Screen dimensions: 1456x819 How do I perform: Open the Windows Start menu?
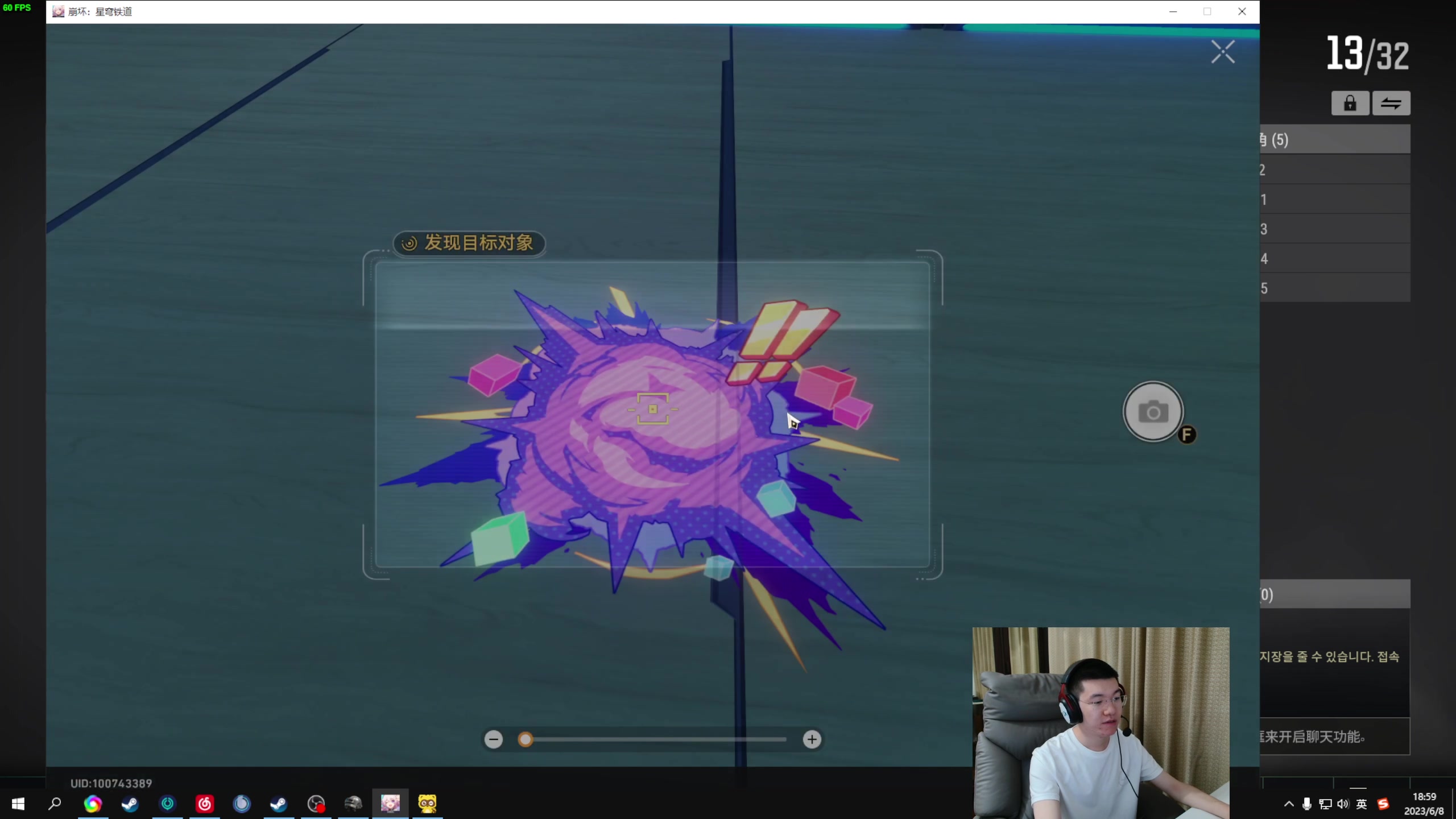point(18,804)
